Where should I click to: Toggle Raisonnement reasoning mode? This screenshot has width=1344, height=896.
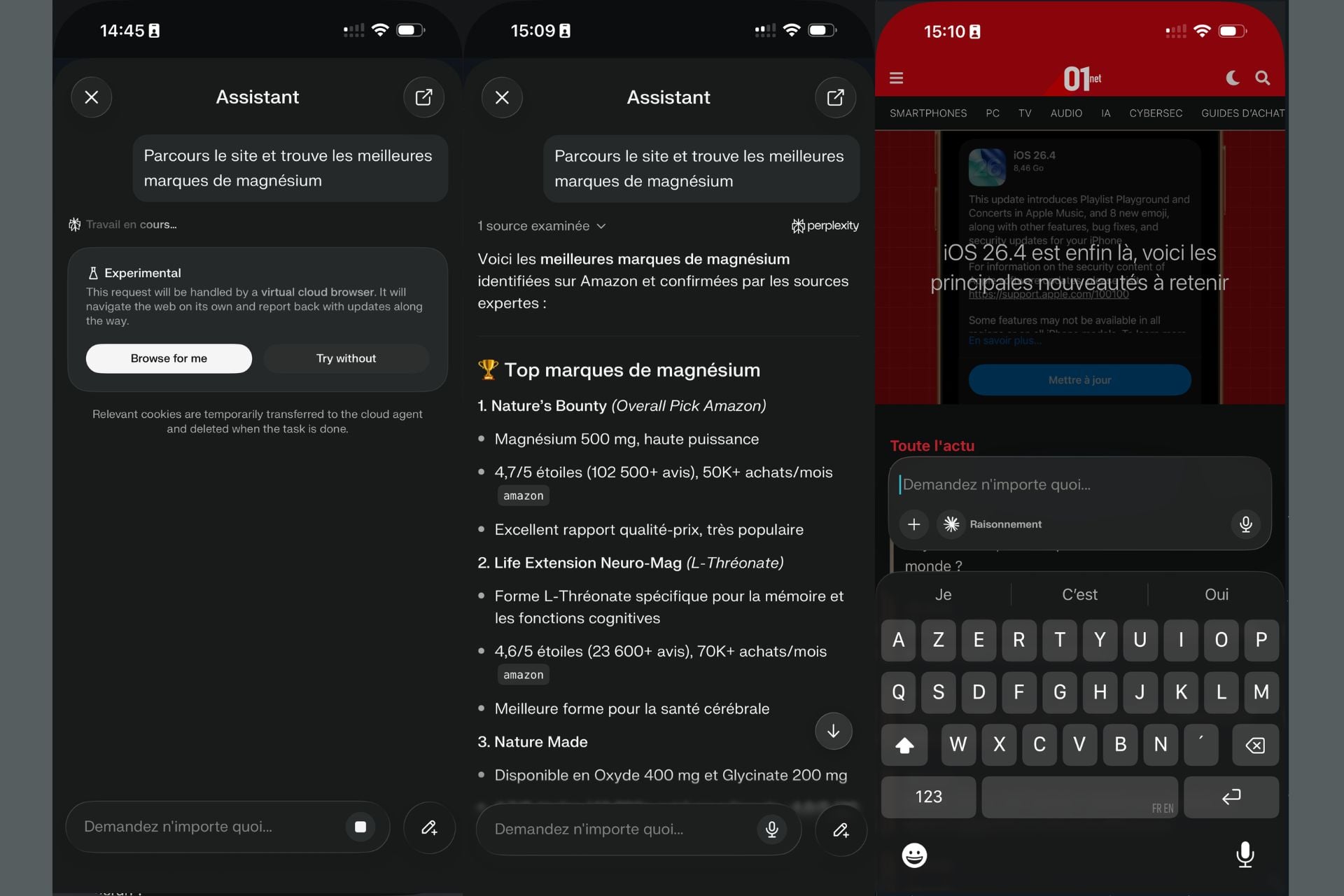(993, 524)
